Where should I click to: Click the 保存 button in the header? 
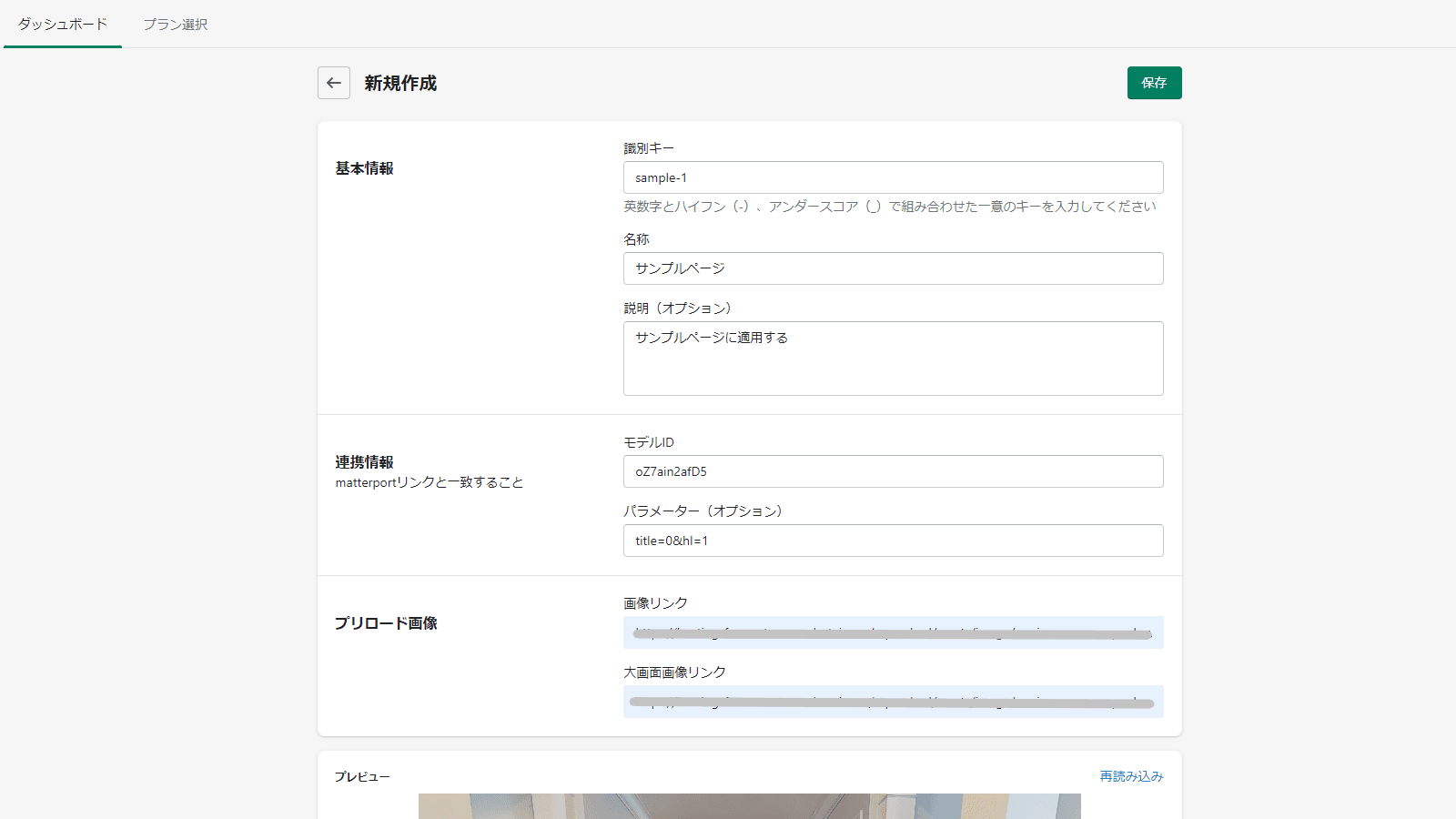(x=1154, y=83)
